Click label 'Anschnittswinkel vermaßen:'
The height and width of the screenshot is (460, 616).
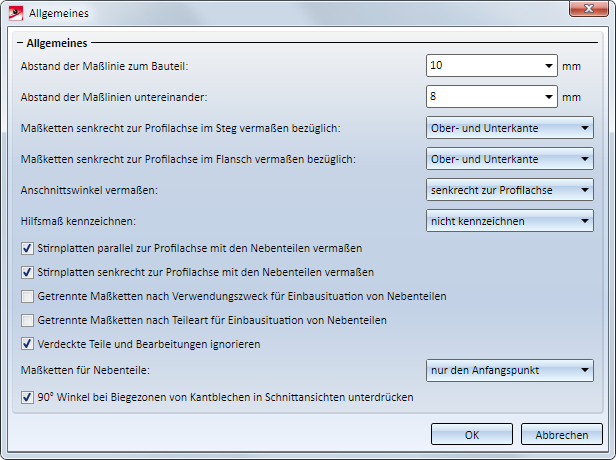point(89,190)
